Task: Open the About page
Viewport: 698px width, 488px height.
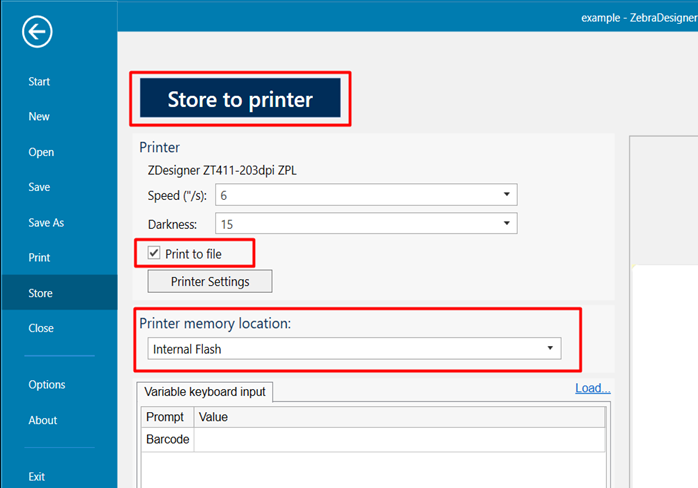Action: click(43, 421)
